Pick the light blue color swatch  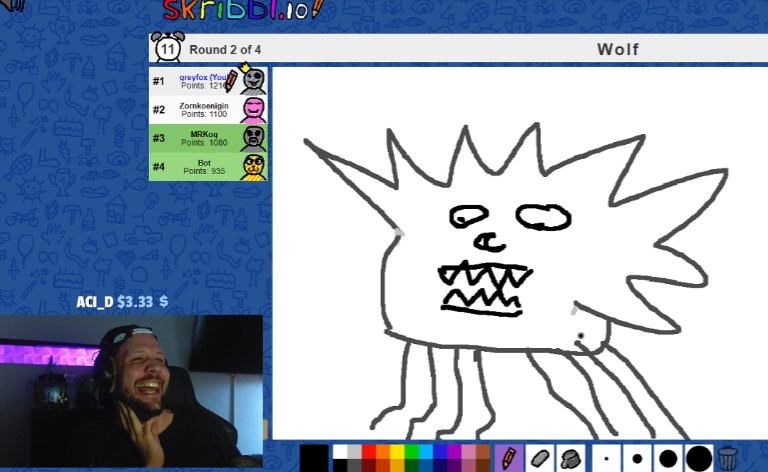[x=426, y=451]
